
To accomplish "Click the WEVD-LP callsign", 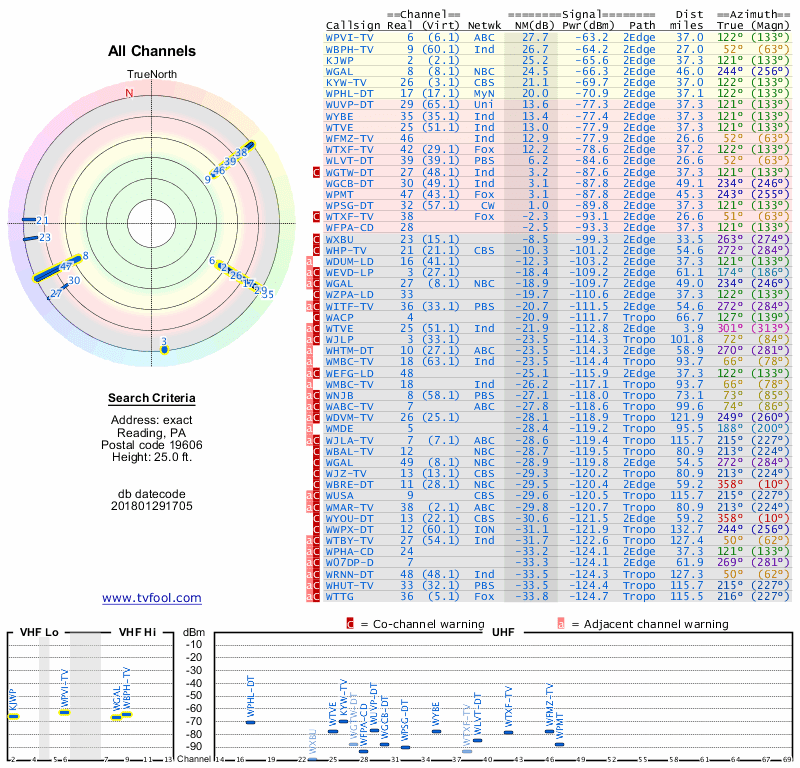I will tap(349, 272).
